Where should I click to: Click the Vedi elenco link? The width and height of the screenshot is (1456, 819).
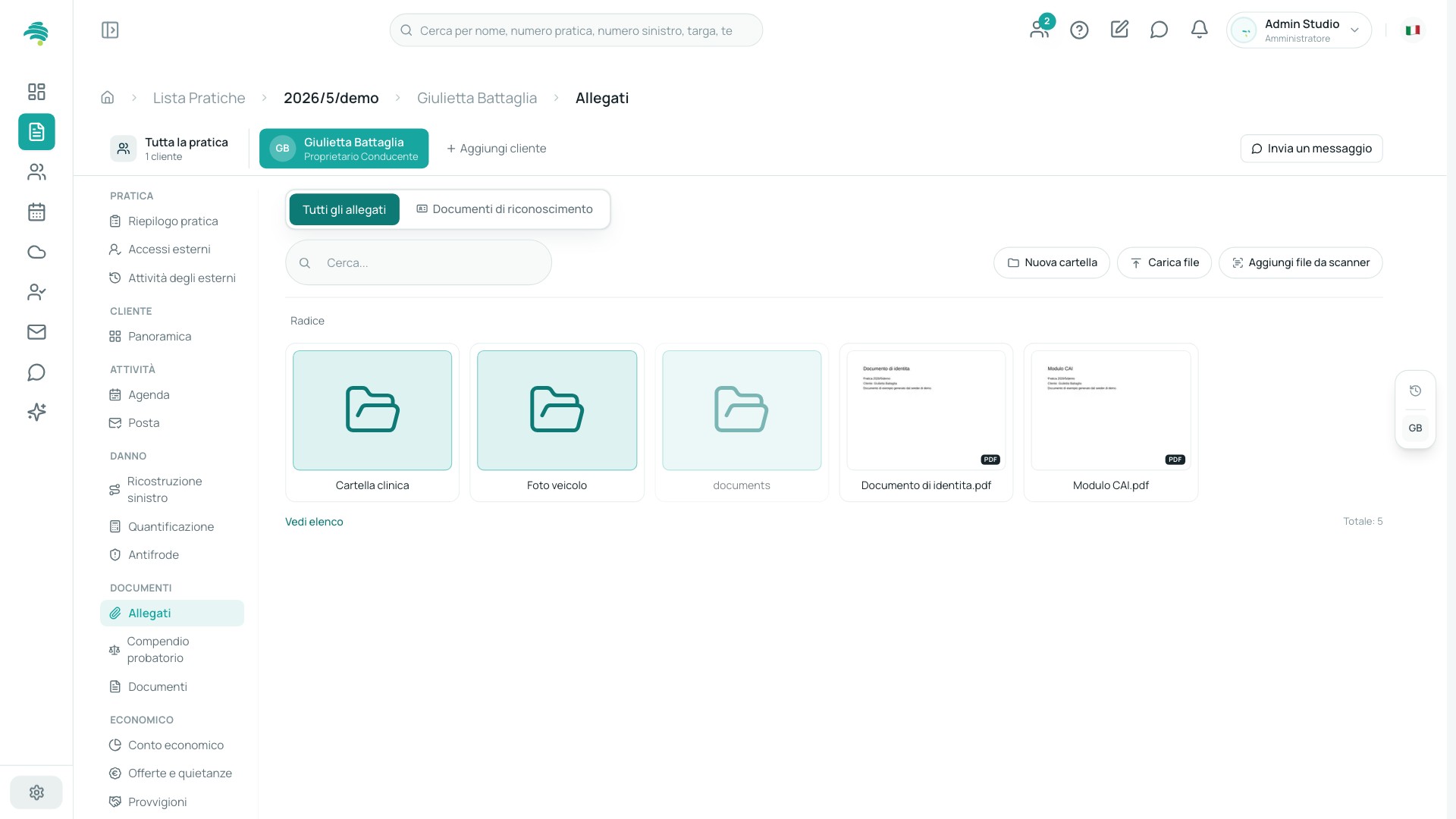tap(314, 522)
